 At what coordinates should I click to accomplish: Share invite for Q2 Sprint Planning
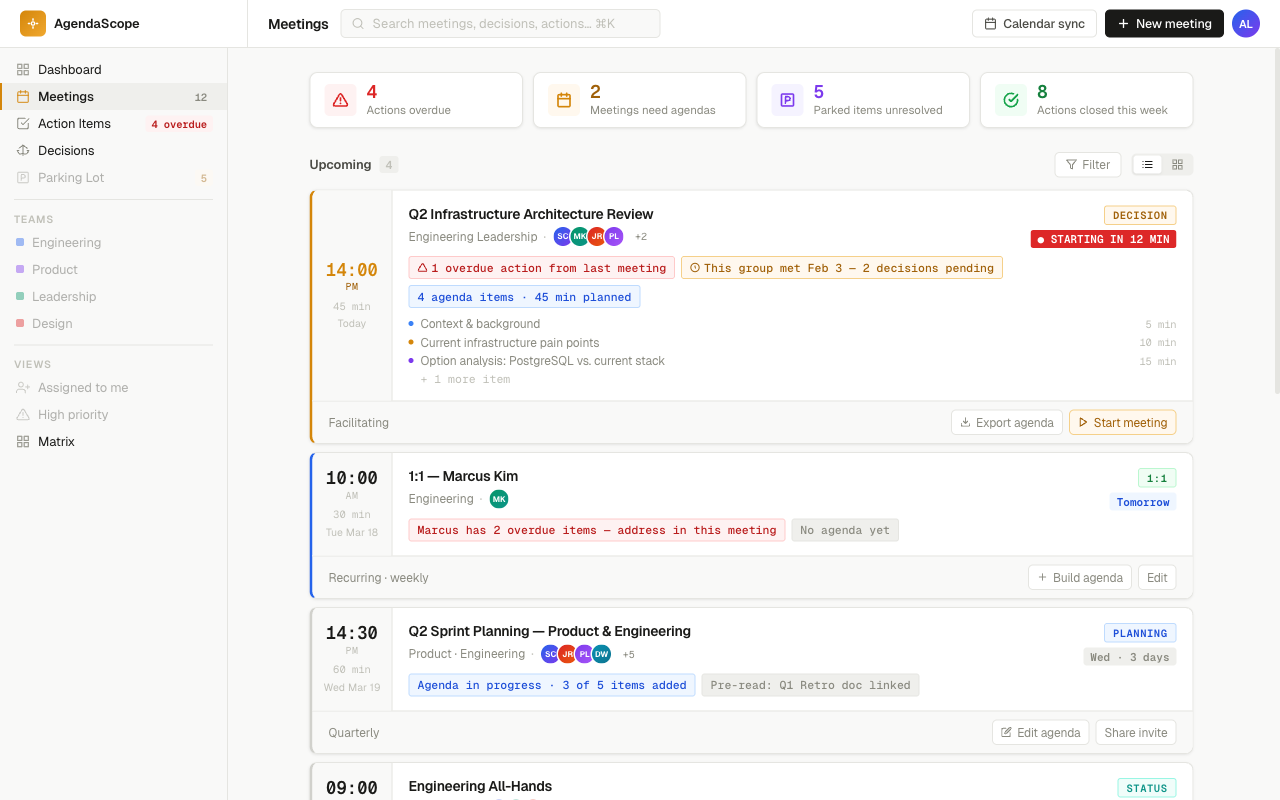click(1135, 732)
